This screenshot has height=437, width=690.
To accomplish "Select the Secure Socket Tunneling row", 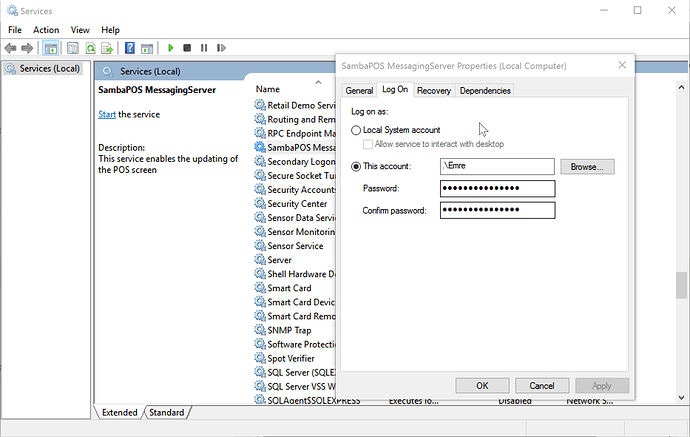I will 295,176.
